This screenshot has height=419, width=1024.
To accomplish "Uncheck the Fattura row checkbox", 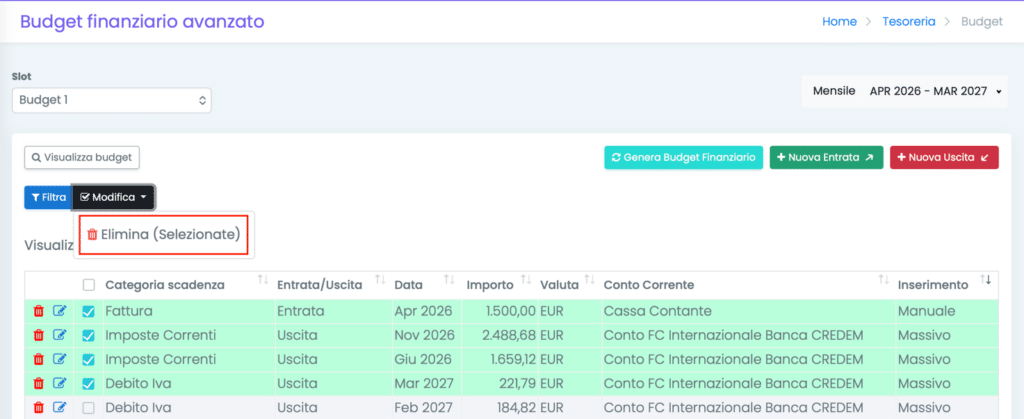I will (89, 312).
